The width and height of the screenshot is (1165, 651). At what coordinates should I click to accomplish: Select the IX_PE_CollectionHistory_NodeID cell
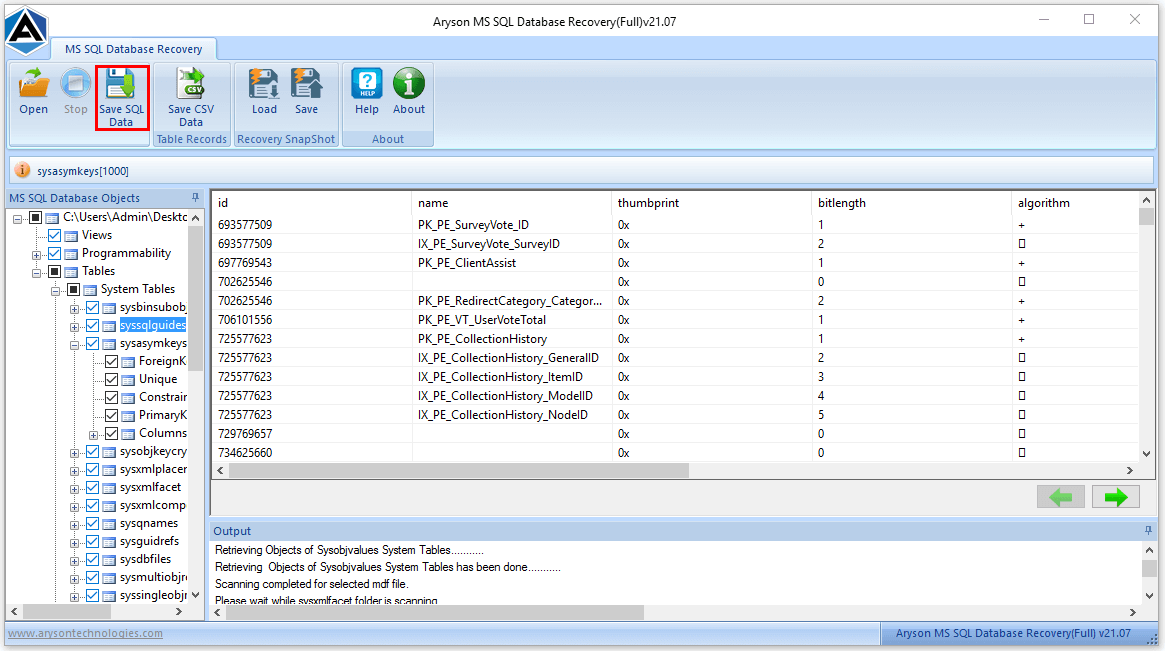(511, 415)
